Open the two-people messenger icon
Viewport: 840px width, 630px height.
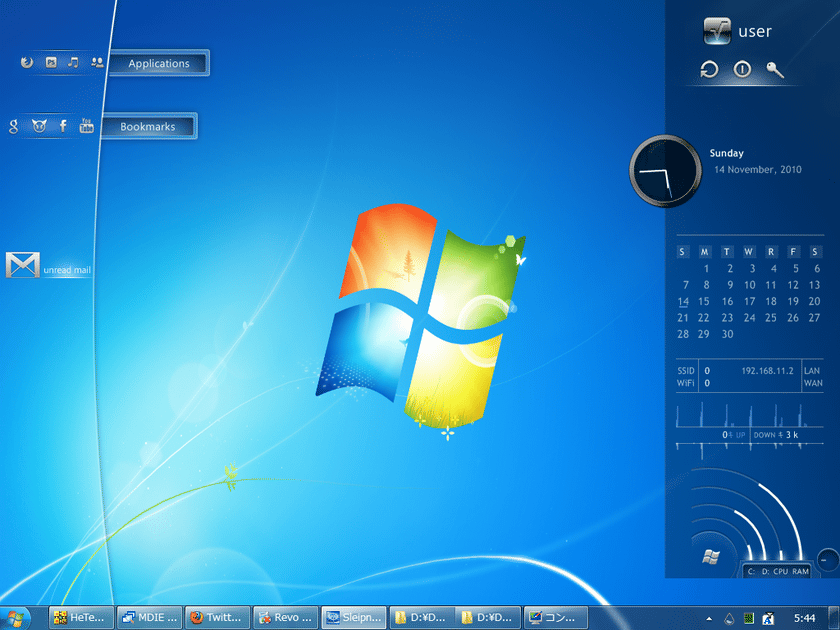[97, 63]
